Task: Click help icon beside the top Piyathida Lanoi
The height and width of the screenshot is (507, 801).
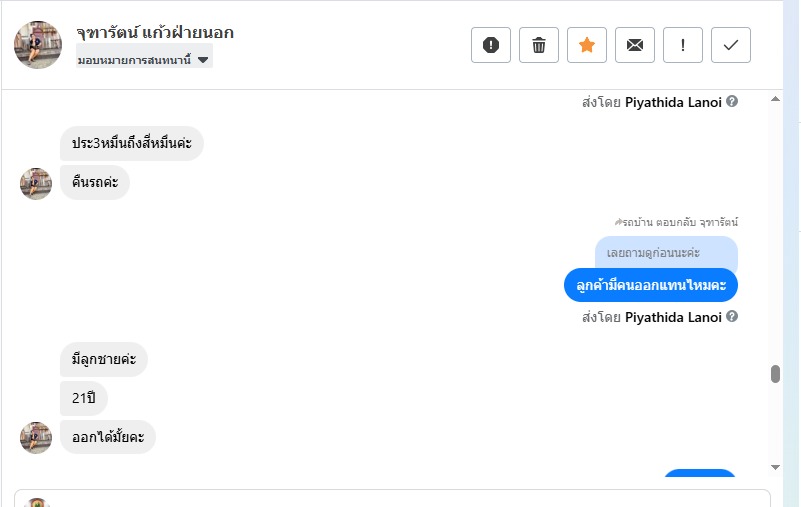Action: [x=733, y=101]
